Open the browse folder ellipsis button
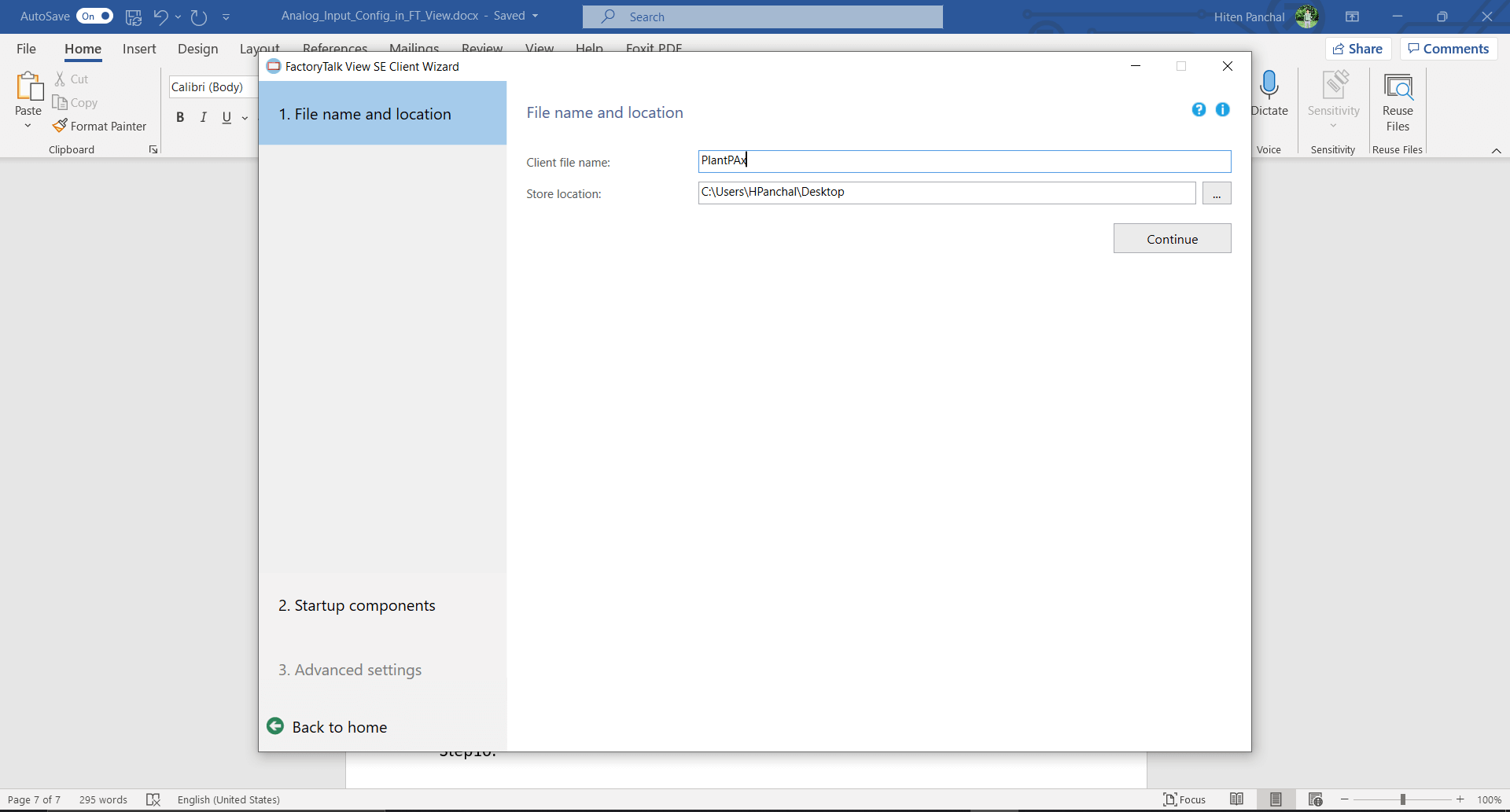 coord(1217,193)
